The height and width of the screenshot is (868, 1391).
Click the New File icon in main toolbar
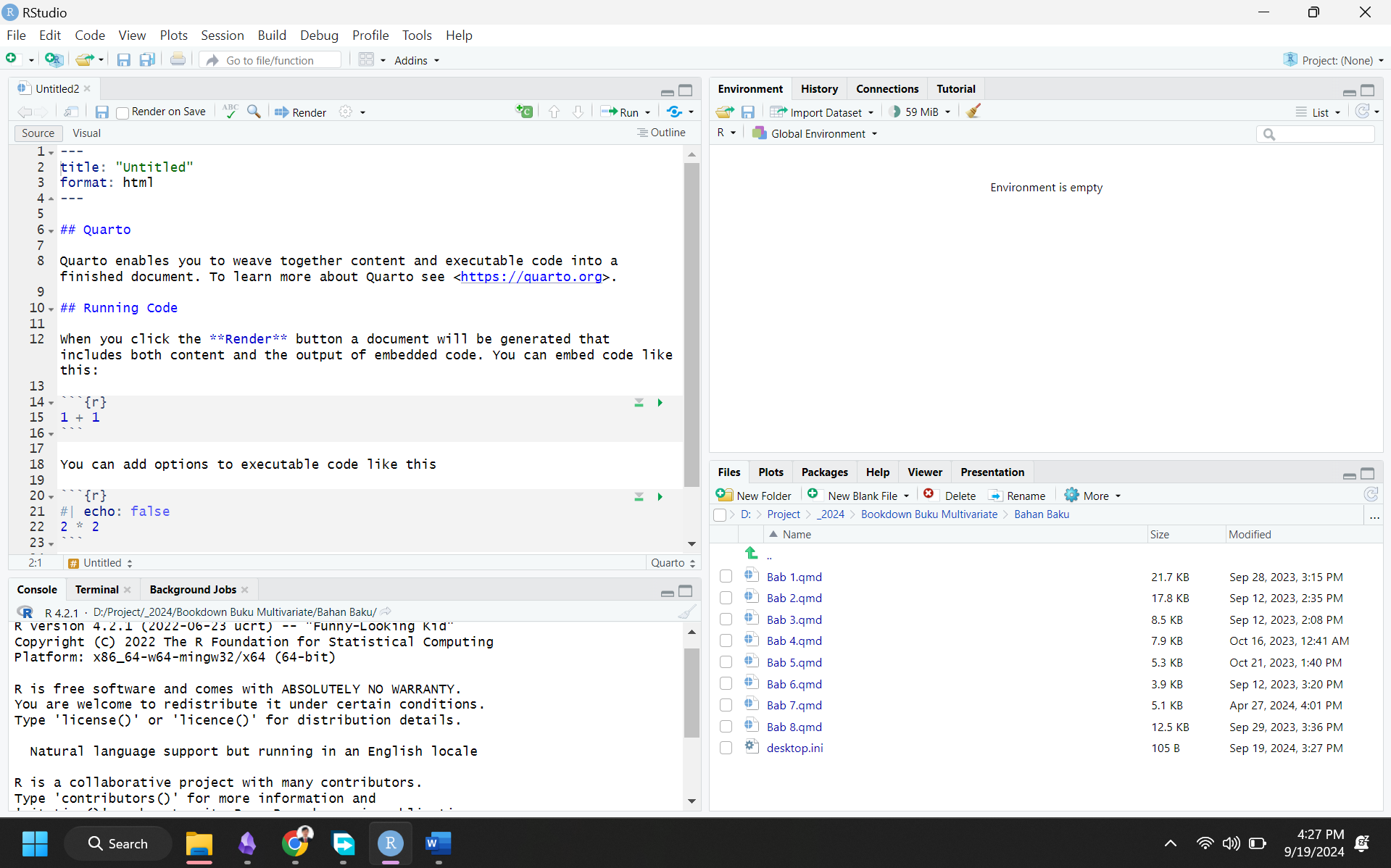pos(12,59)
